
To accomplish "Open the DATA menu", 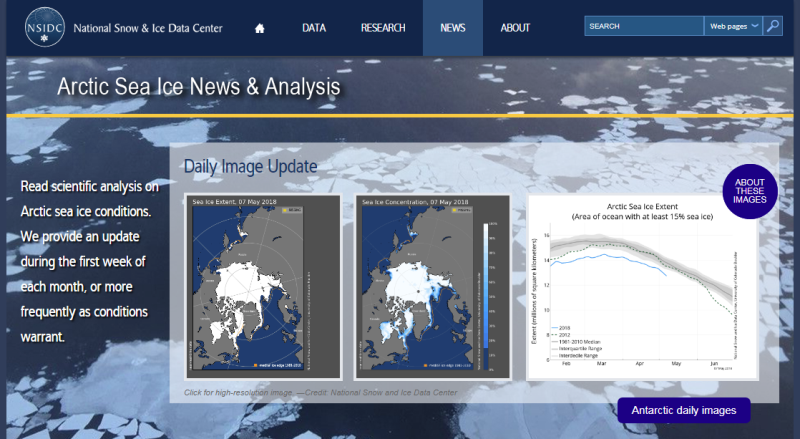I will (314, 28).
